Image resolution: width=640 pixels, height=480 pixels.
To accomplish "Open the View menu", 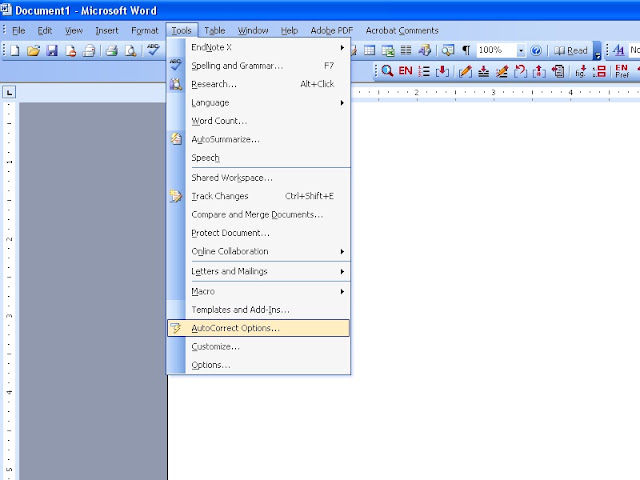I will tap(74, 31).
